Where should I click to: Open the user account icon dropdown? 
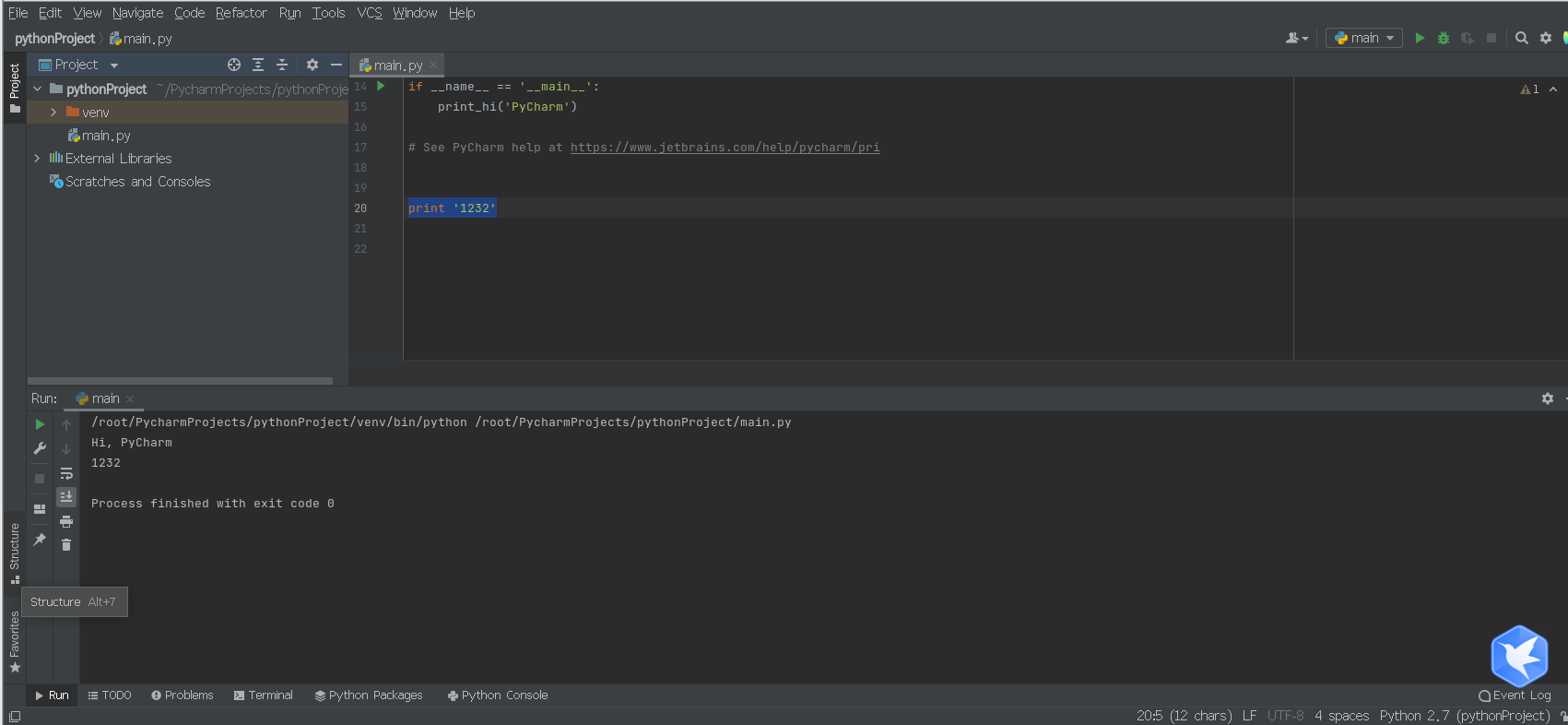click(x=1297, y=38)
